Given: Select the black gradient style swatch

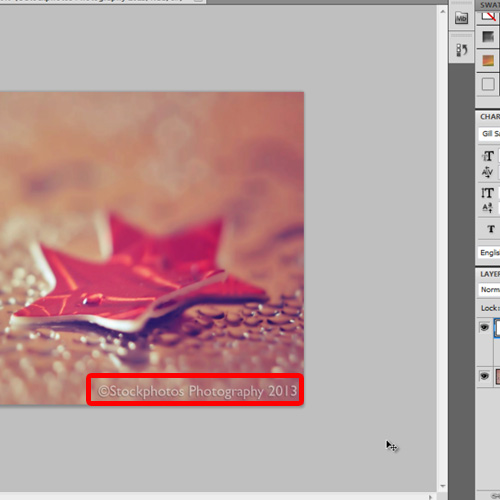Looking at the screenshot, I should [488, 37].
